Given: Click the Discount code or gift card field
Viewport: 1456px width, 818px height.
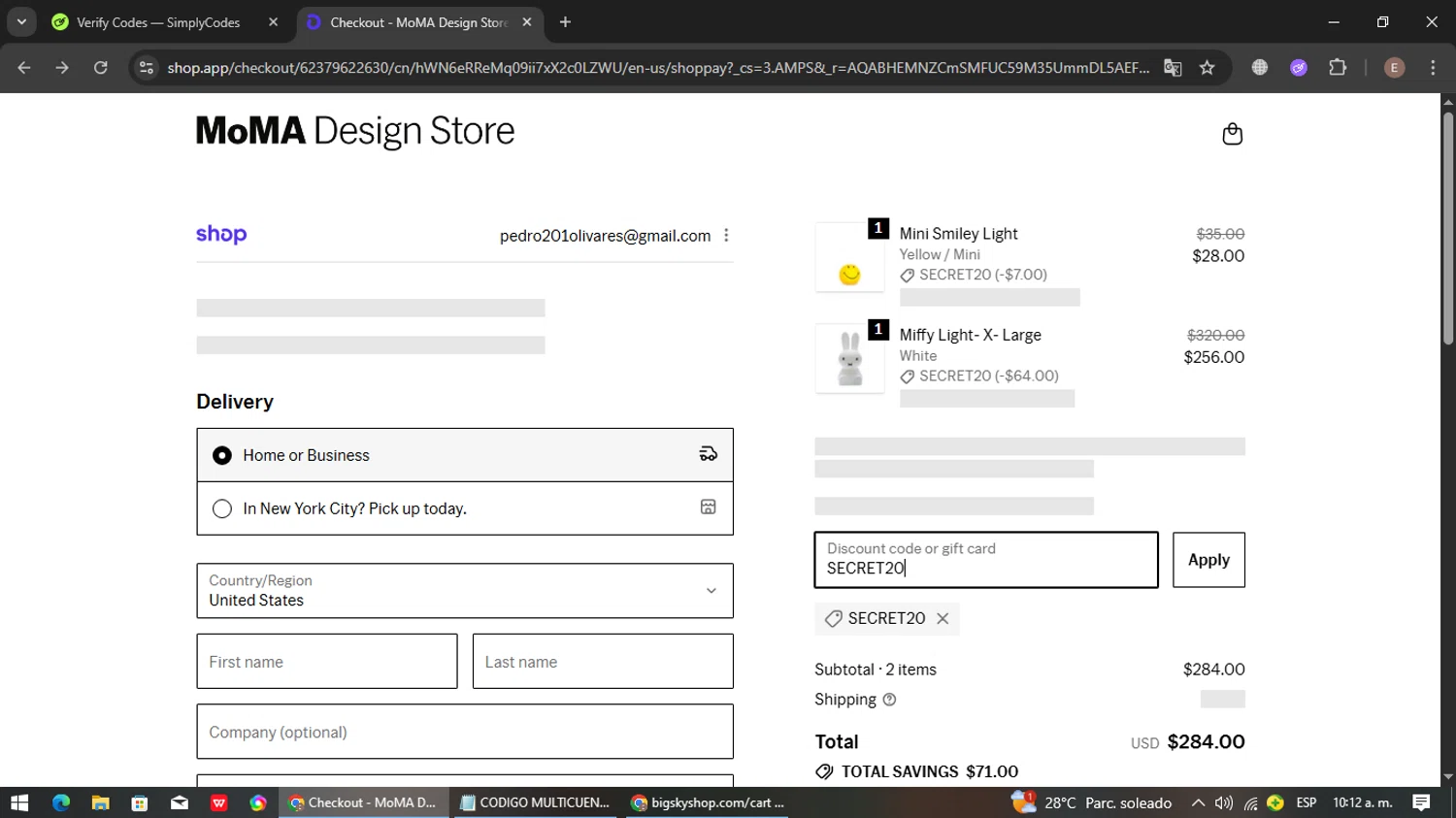Looking at the screenshot, I should click(x=986, y=560).
